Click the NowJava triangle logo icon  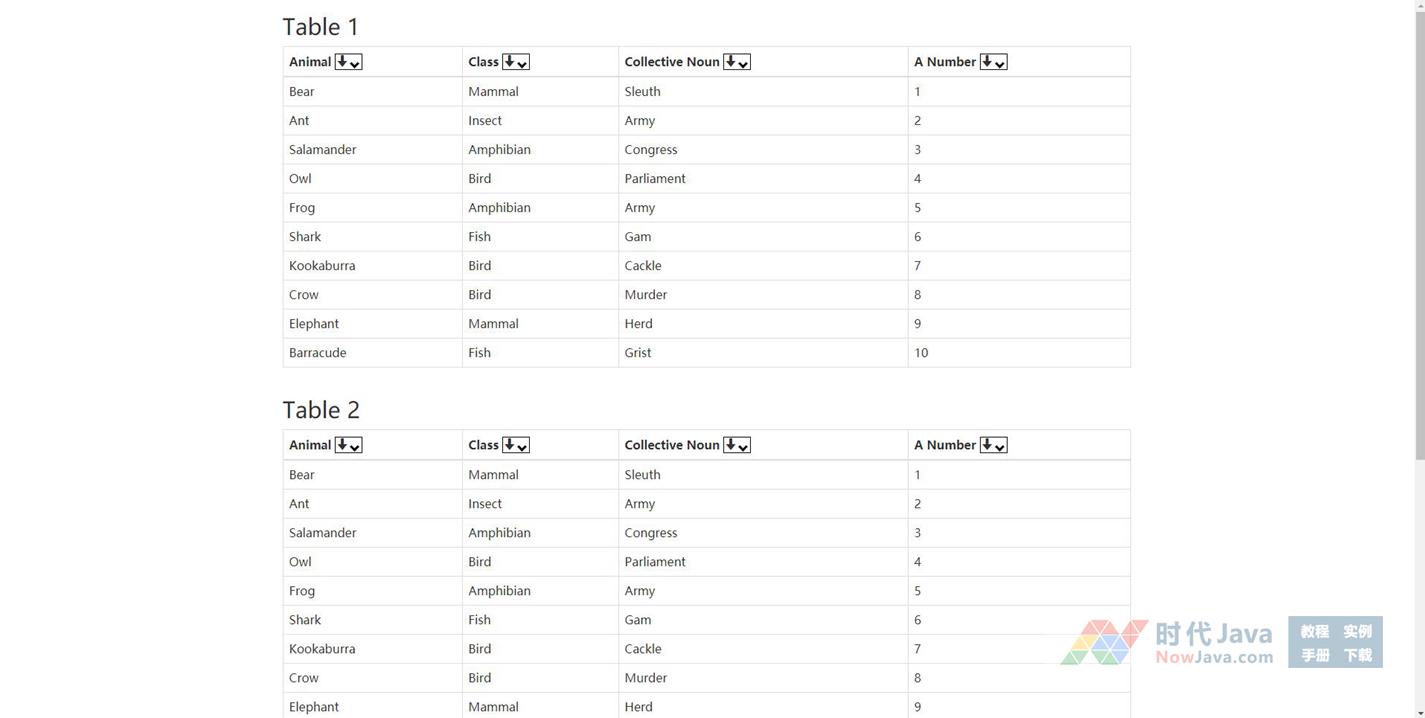(1103, 642)
